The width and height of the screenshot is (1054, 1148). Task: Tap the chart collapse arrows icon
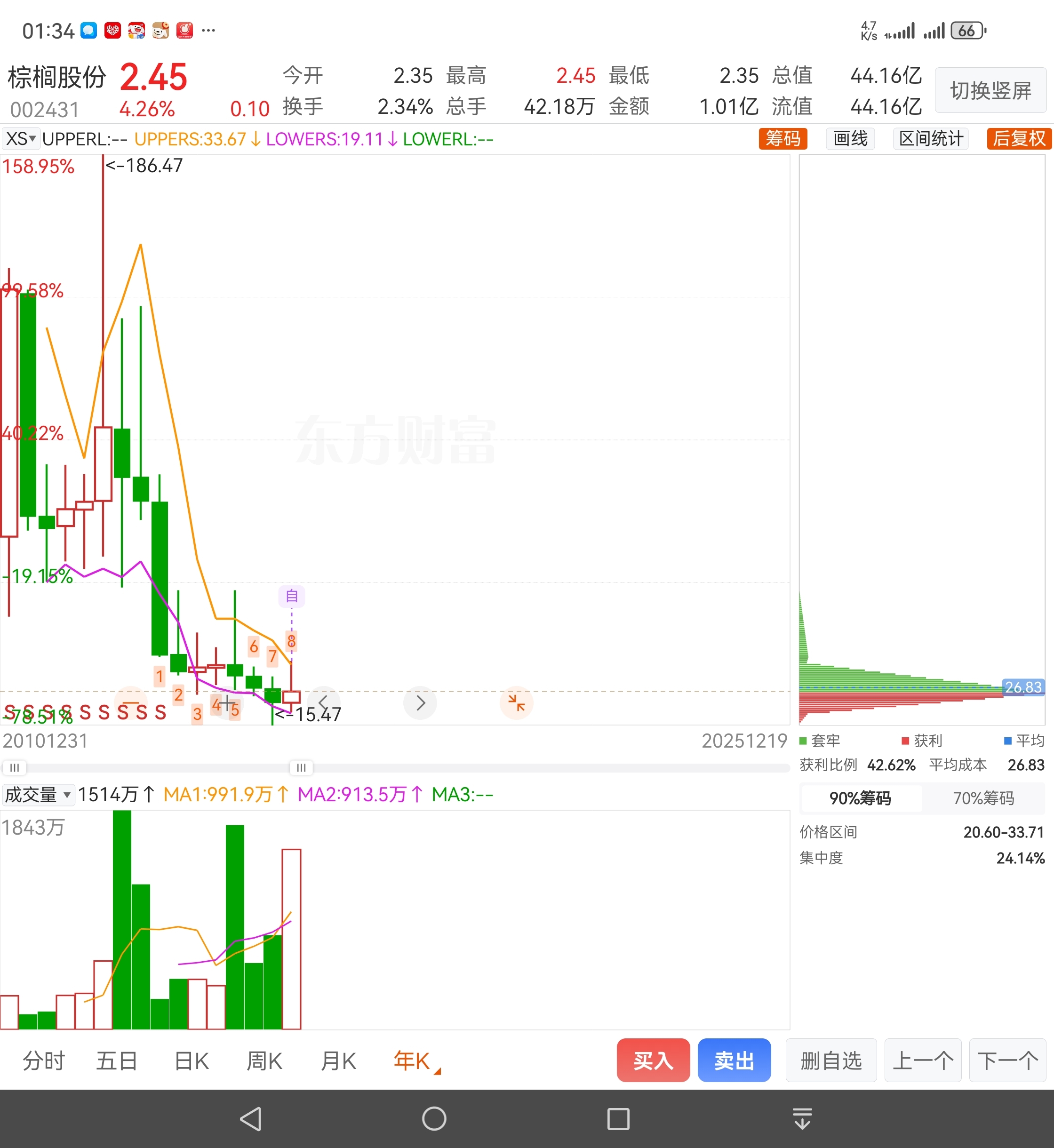[x=516, y=702]
